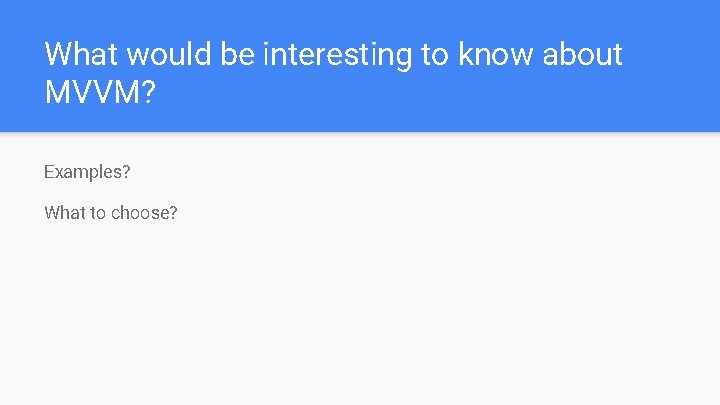Click the "Examples?" text line
720x405 pixels.
coord(87,172)
